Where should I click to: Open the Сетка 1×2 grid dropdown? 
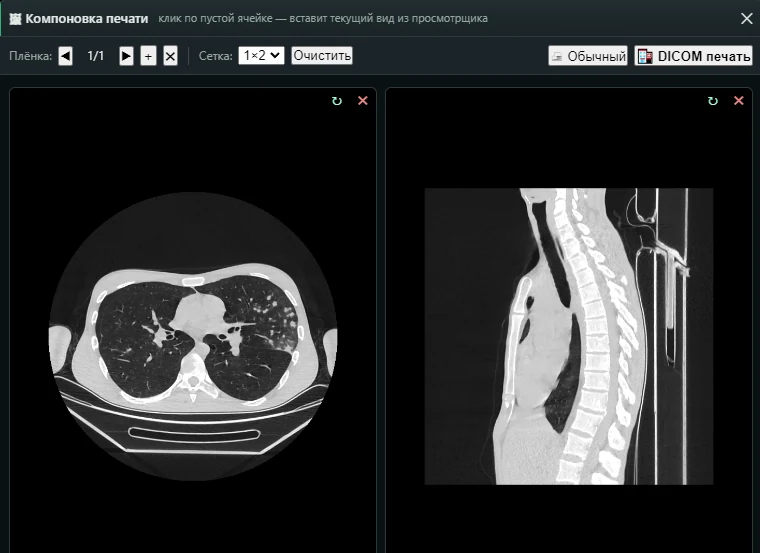tap(261, 55)
